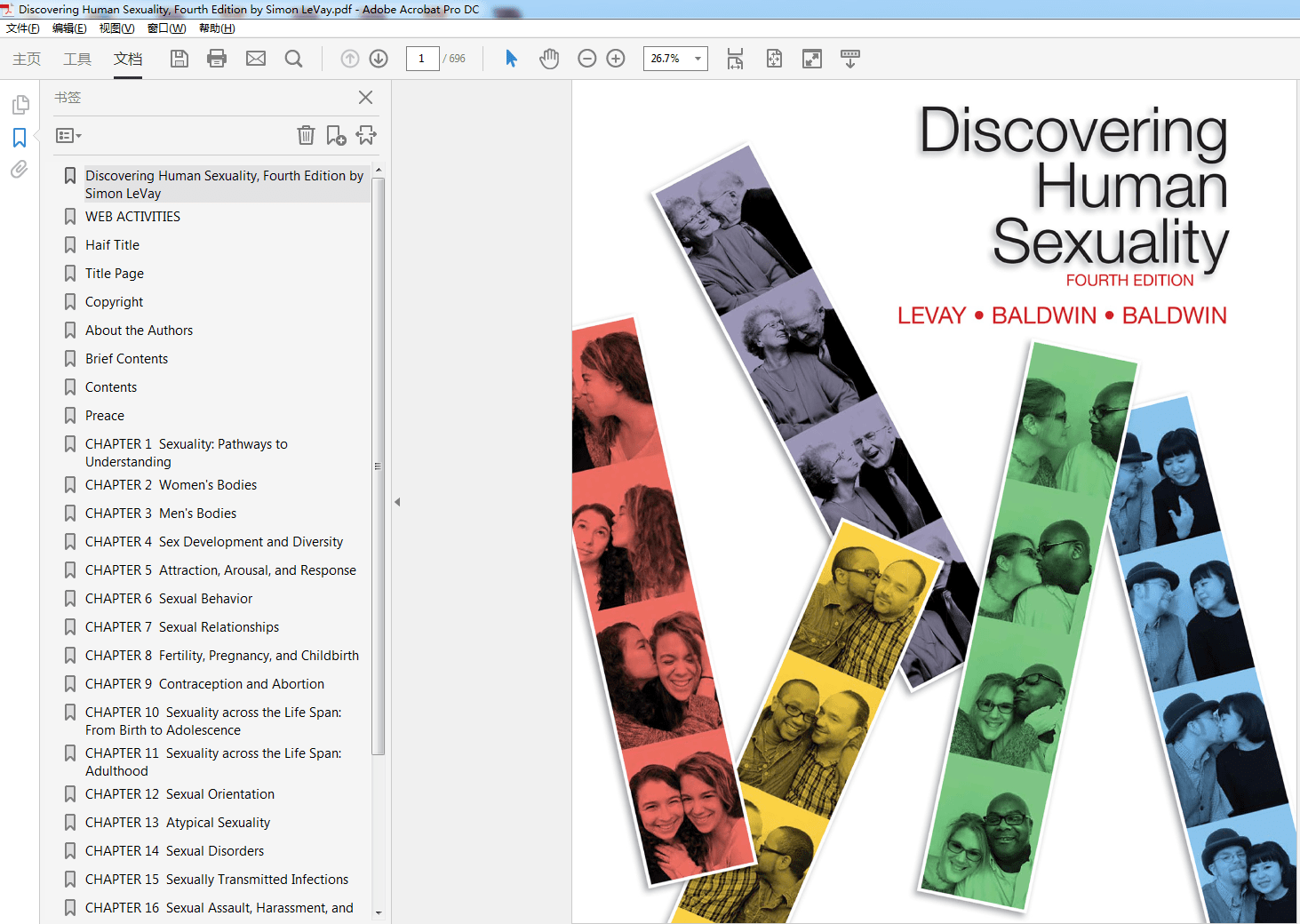Delete selected bookmark with trash icon
Image resolution: width=1300 pixels, height=924 pixels.
pos(306,135)
